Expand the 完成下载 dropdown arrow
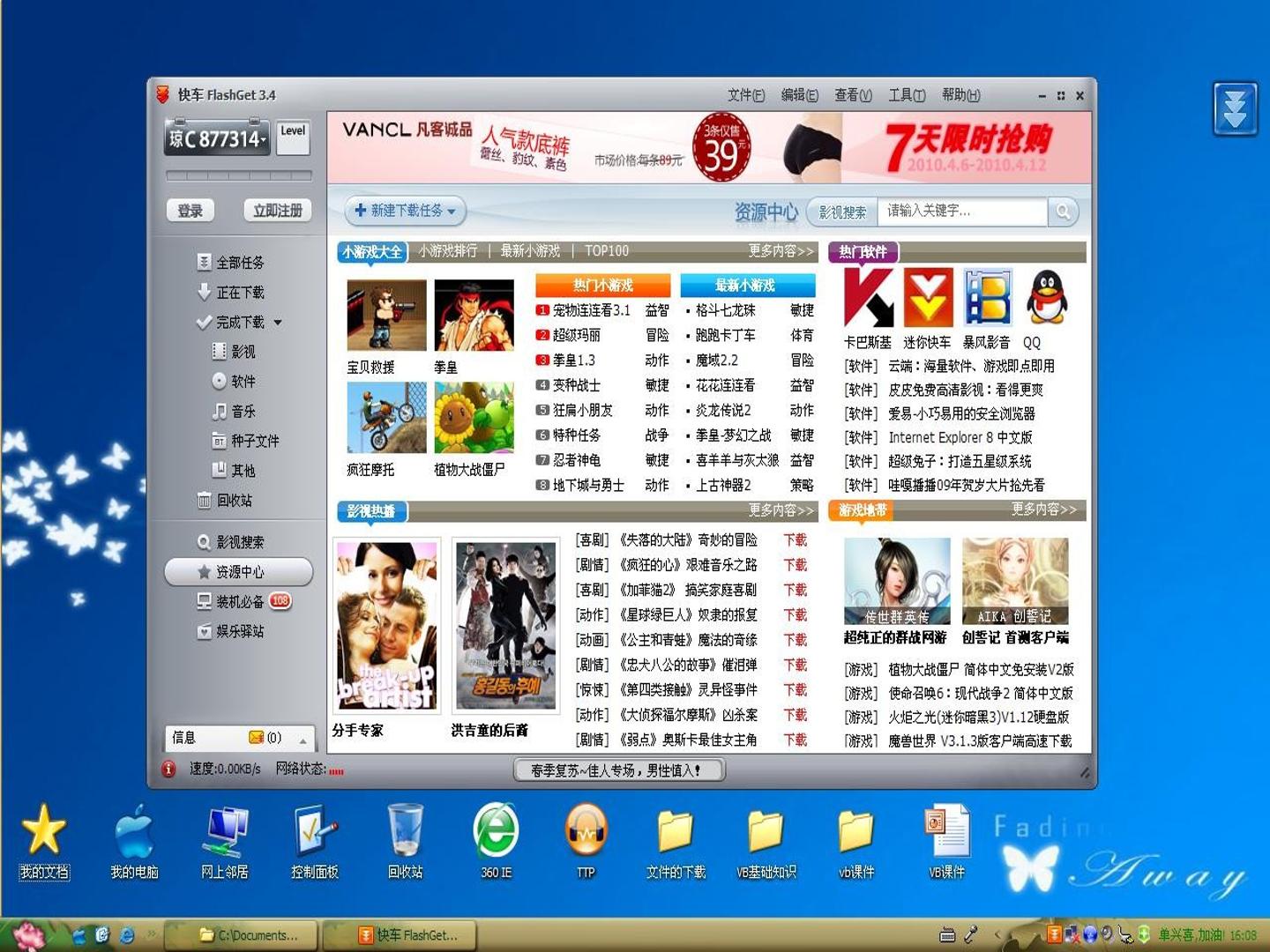Screen dimensions: 1270x952 click(x=278, y=323)
